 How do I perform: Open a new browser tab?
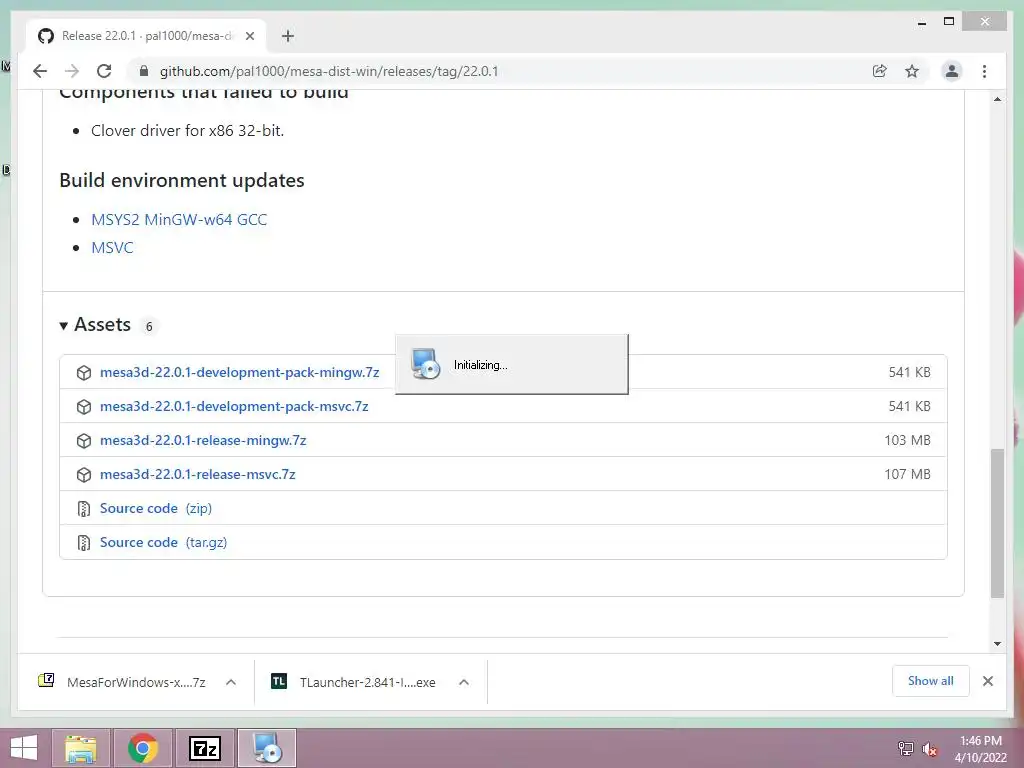(288, 36)
